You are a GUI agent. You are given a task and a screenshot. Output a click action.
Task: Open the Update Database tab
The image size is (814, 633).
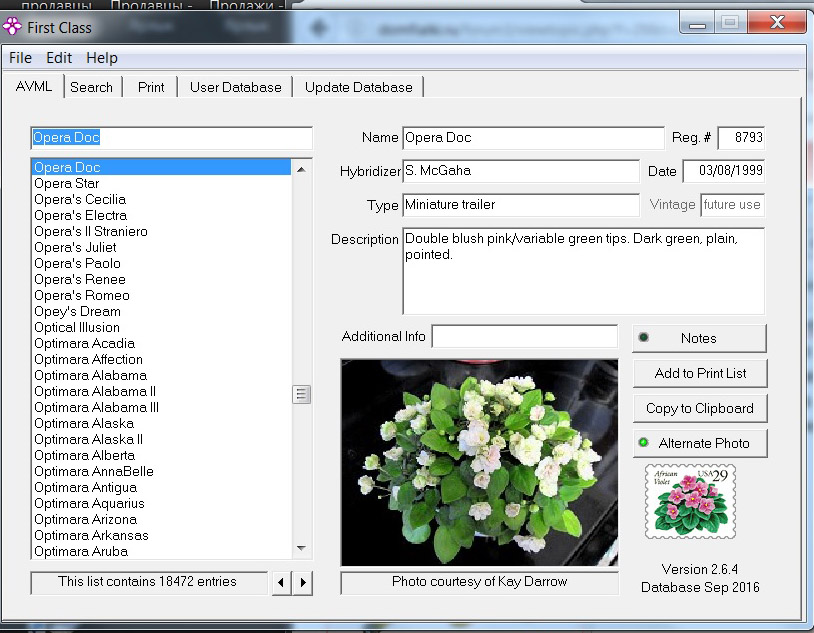coord(359,87)
